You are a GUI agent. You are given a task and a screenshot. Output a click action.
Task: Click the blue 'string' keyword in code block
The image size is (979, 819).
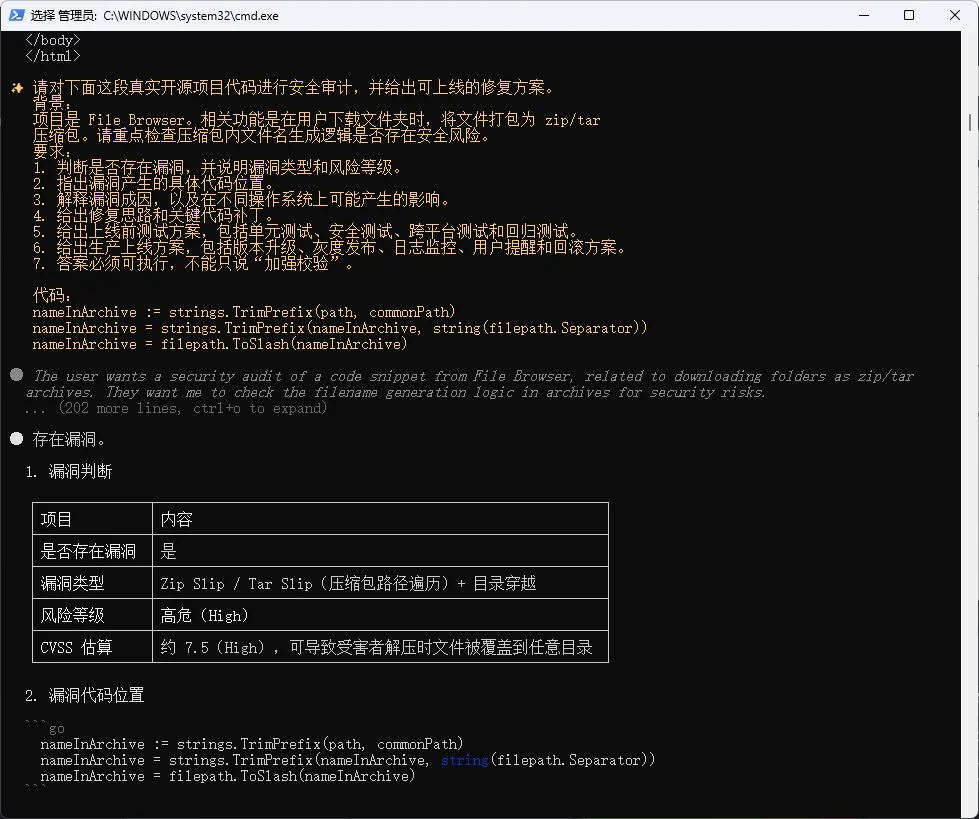pyautogui.click(x=465, y=760)
